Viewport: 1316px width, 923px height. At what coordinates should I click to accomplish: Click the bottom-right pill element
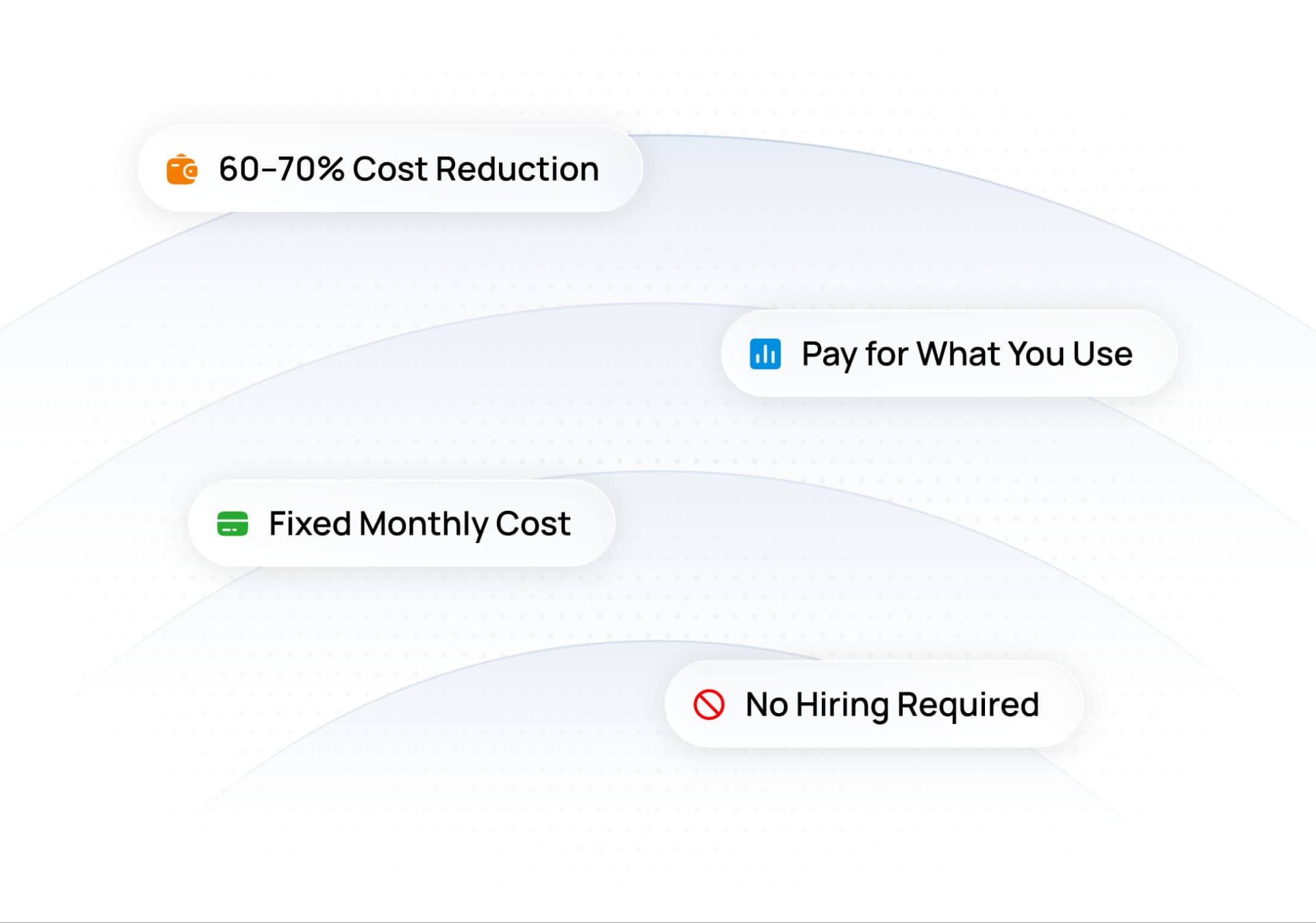pyautogui.click(x=874, y=704)
